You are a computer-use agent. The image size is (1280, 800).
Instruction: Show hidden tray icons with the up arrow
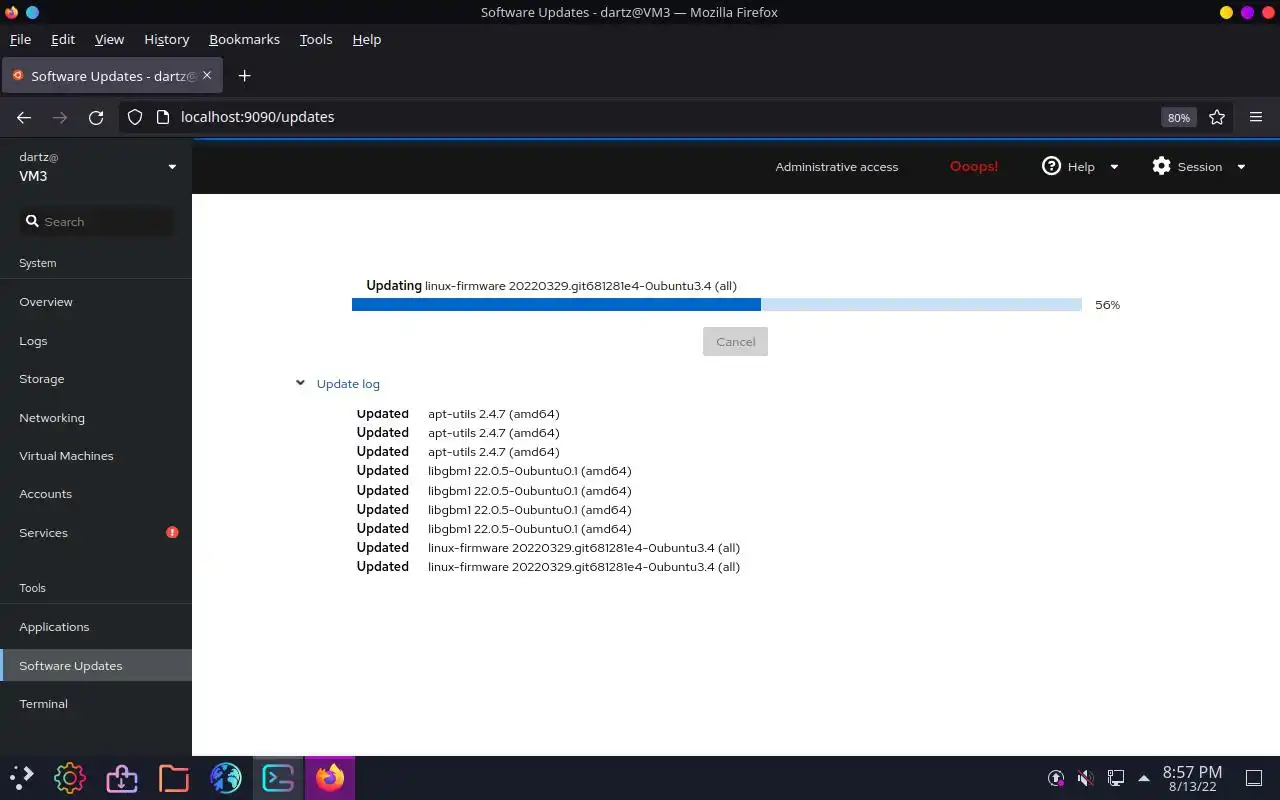[1144, 778]
